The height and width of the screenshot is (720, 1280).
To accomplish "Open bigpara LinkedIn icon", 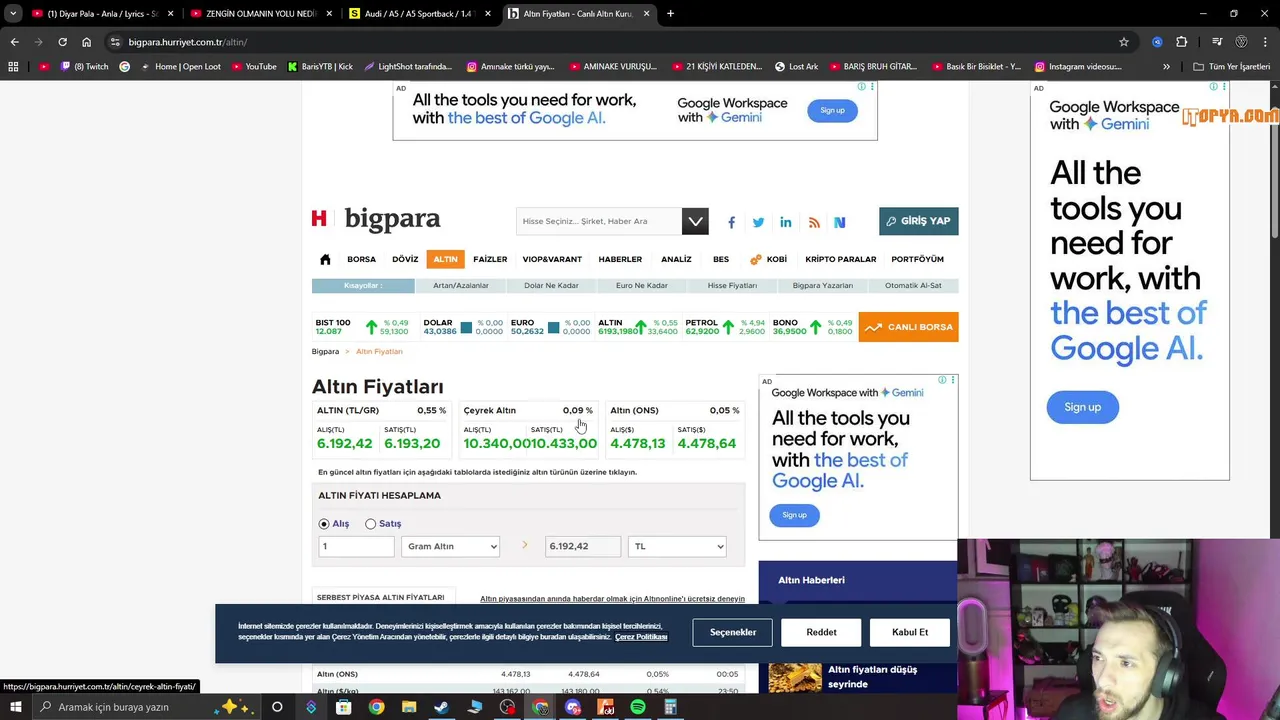I will pyautogui.click(x=786, y=222).
